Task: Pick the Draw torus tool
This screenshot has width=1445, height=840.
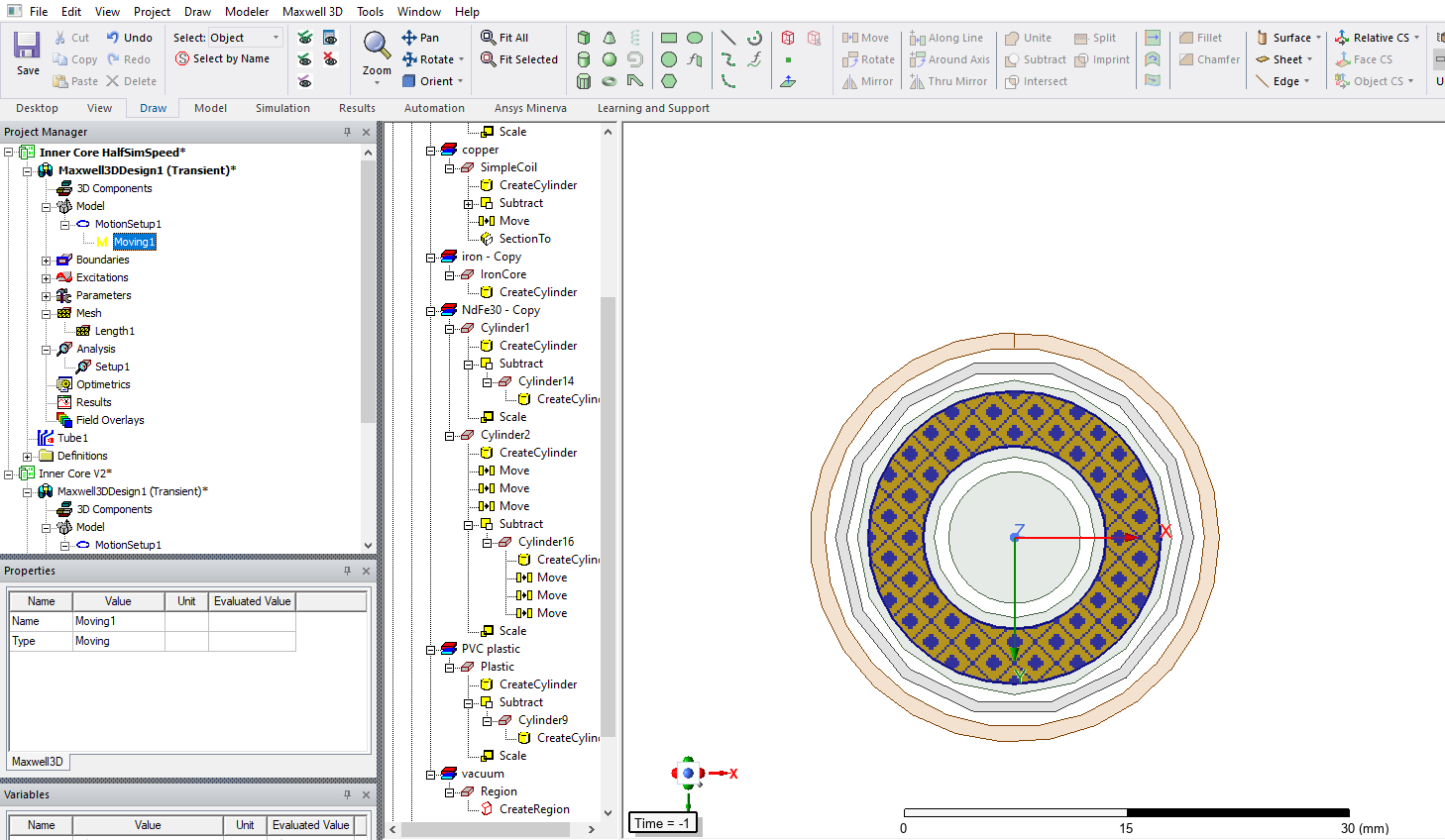Action: (x=610, y=81)
